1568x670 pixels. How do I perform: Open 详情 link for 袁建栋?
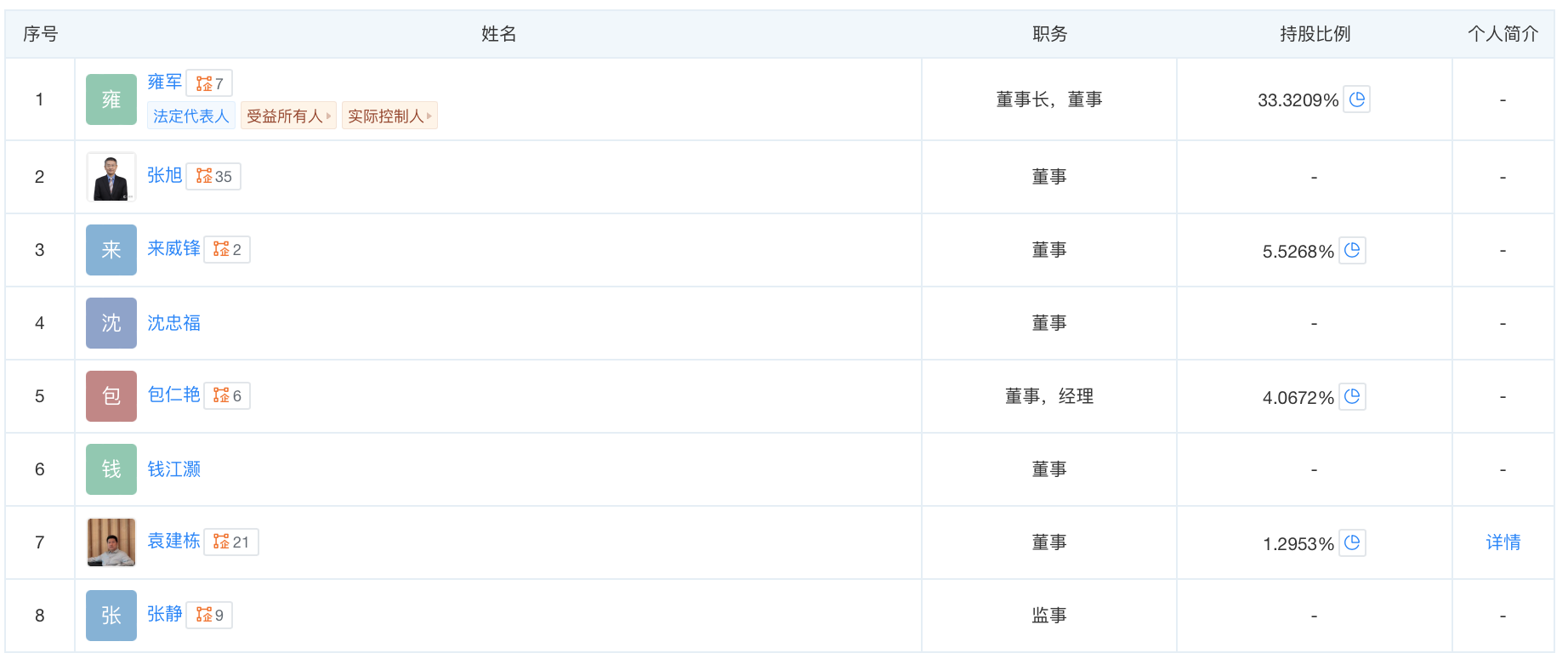(1503, 542)
